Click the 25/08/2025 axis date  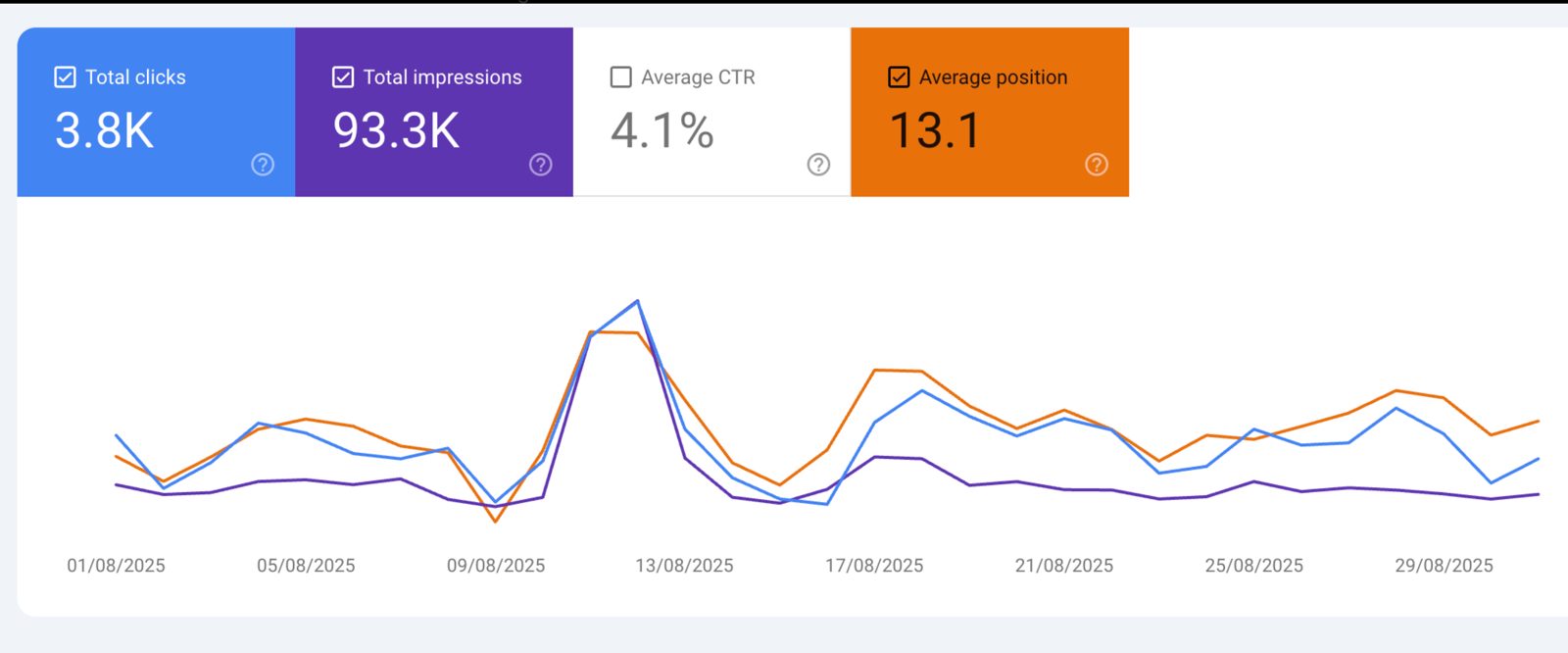(1254, 566)
